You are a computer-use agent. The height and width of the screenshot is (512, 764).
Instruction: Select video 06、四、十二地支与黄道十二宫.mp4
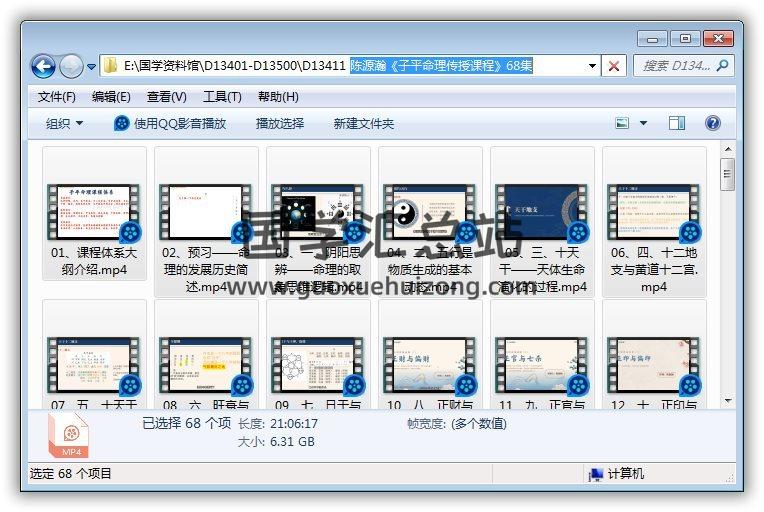[654, 222]
